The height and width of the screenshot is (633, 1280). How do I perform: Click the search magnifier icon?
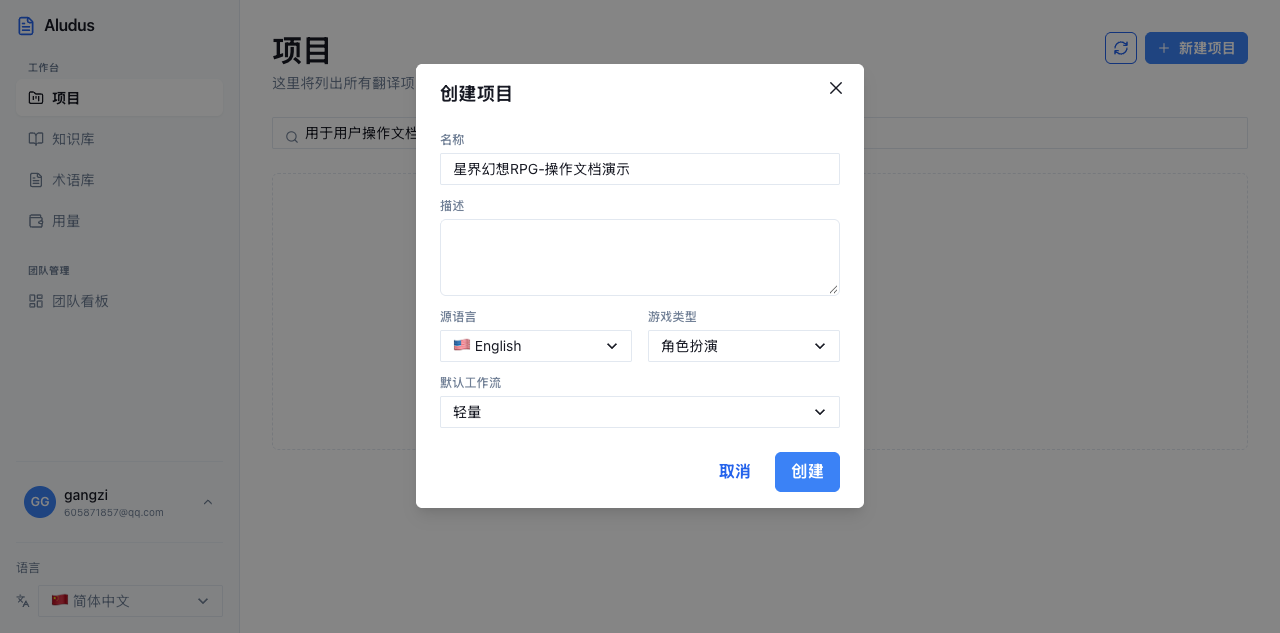point(292,137)
